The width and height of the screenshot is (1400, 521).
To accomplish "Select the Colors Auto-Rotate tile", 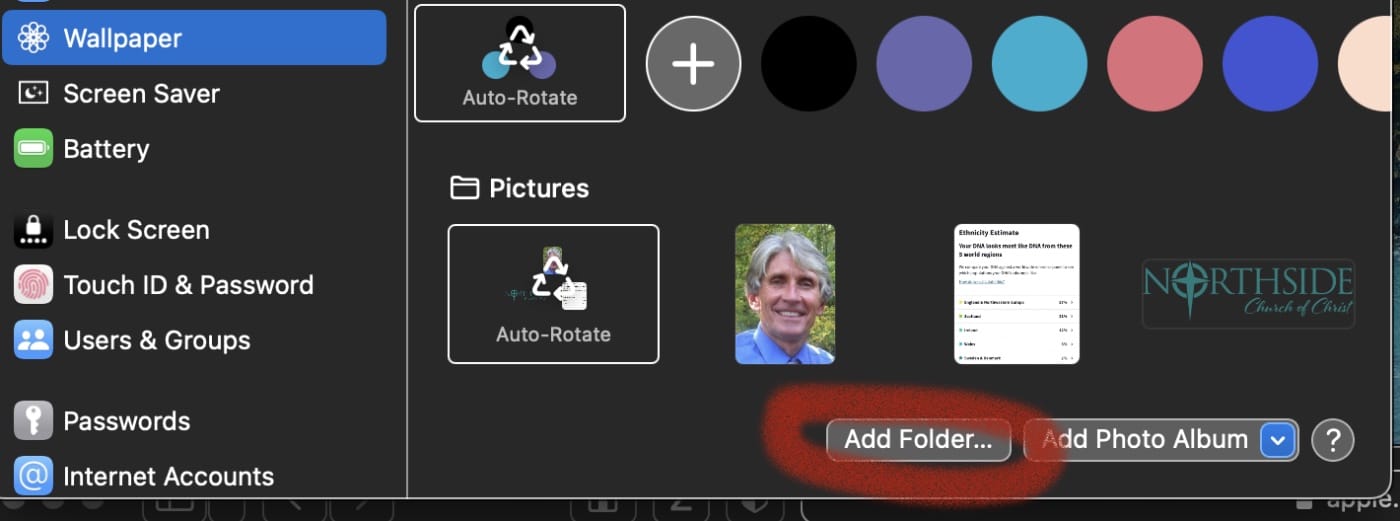I will click(520, 63).
